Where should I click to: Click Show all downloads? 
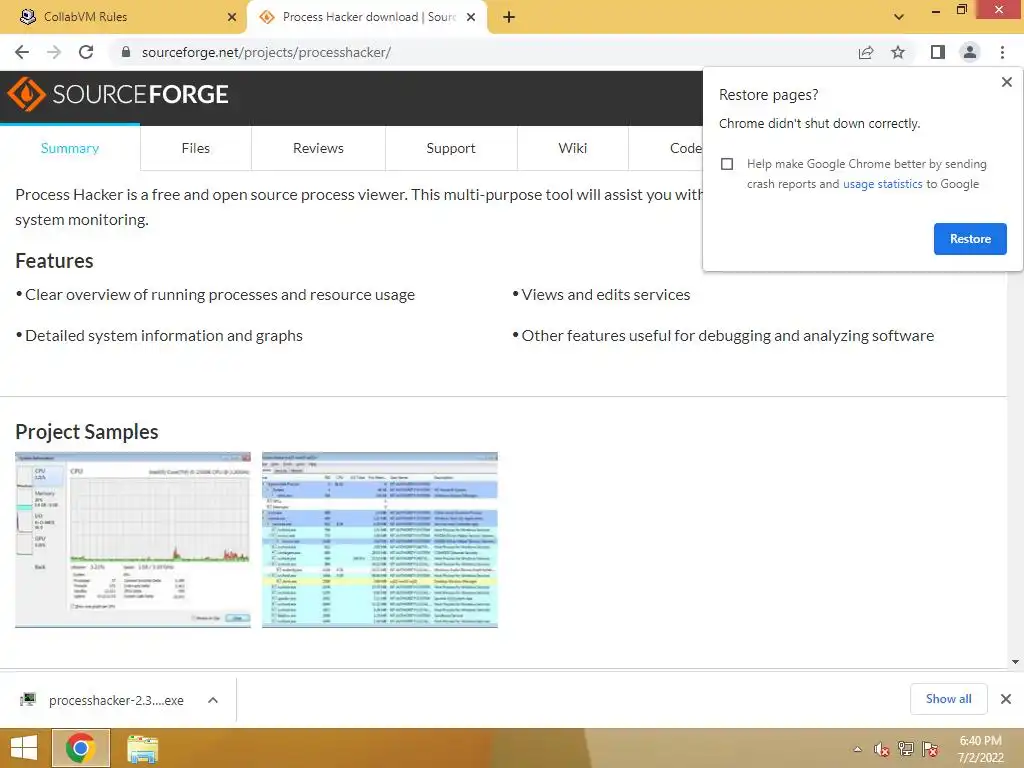pyautogui.click(x=948, y=699)
